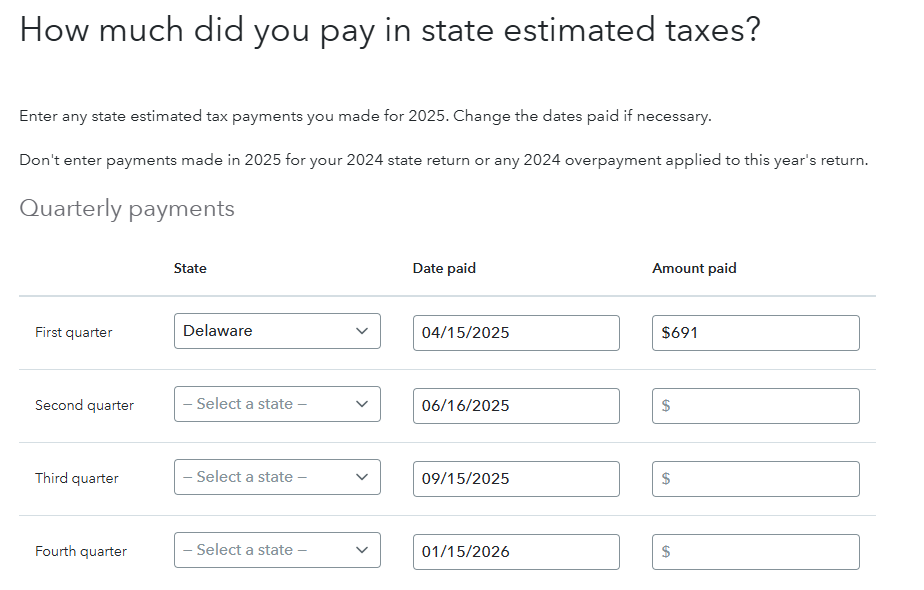Viewport: 924px width, 590px height.
Task: Click the "Amount paid" column header
Action: [694, 268]
